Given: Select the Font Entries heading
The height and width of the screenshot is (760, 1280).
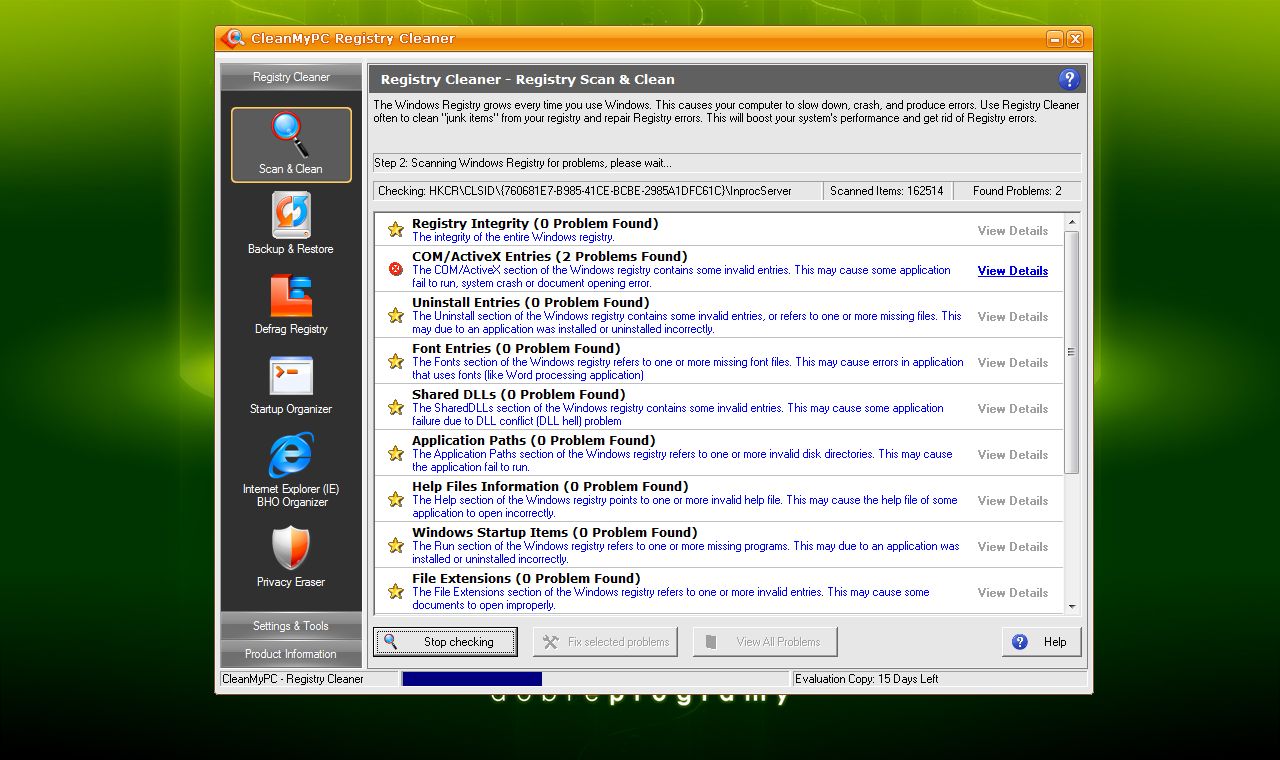Looking at the screenshot, I should [516, 348].
